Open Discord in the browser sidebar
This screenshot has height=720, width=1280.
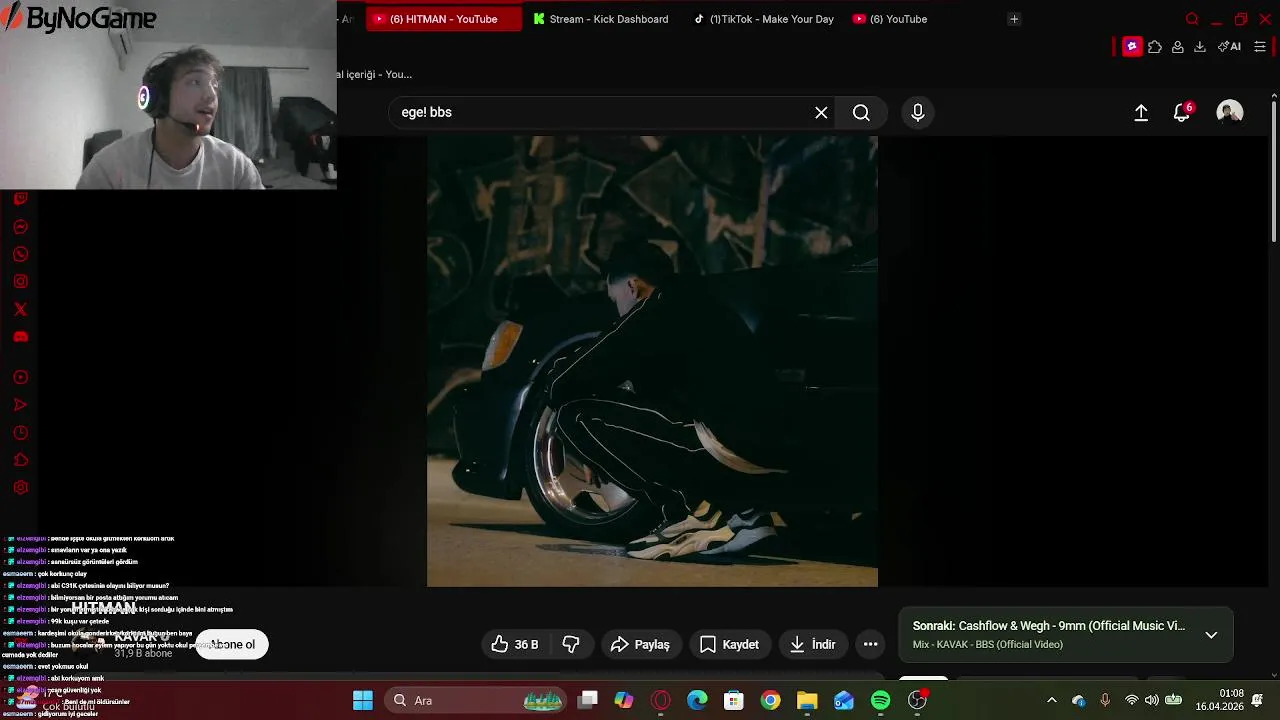20,337
